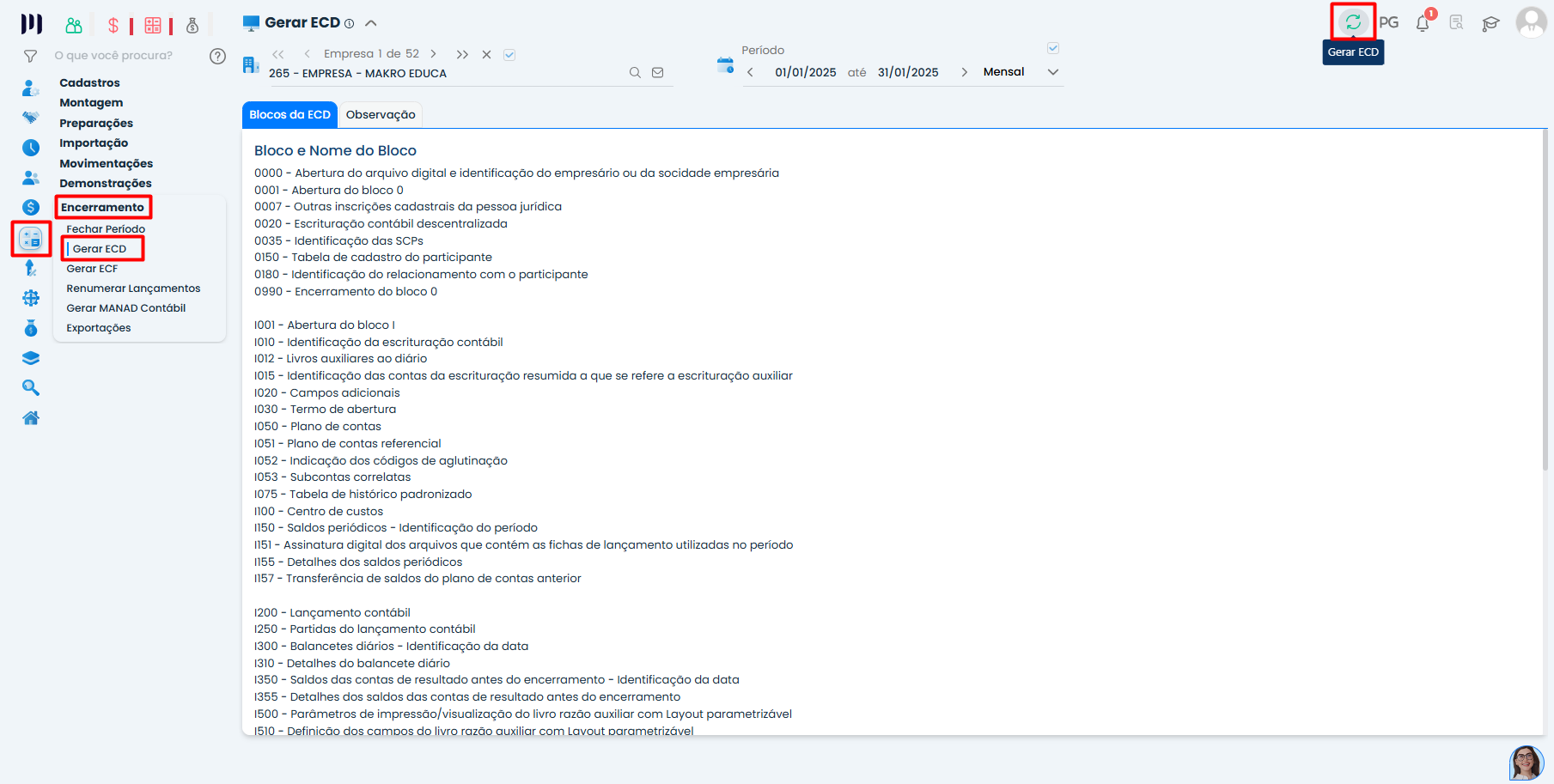This screenshot has height=784, width=1554.
Task: Collapse the Encerramento menu
Action: 102,207
